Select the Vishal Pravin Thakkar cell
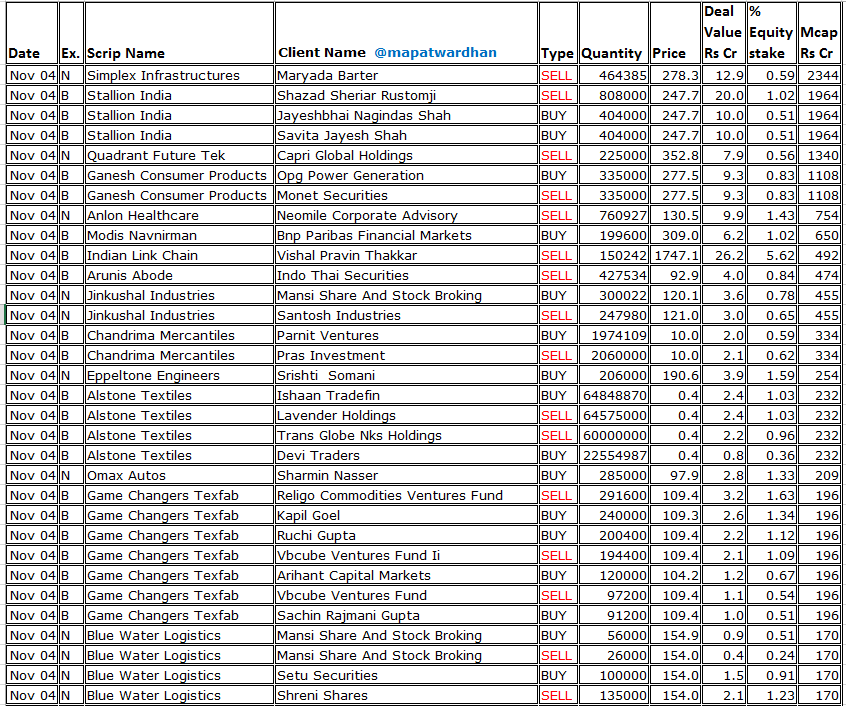 pos(406,255)
